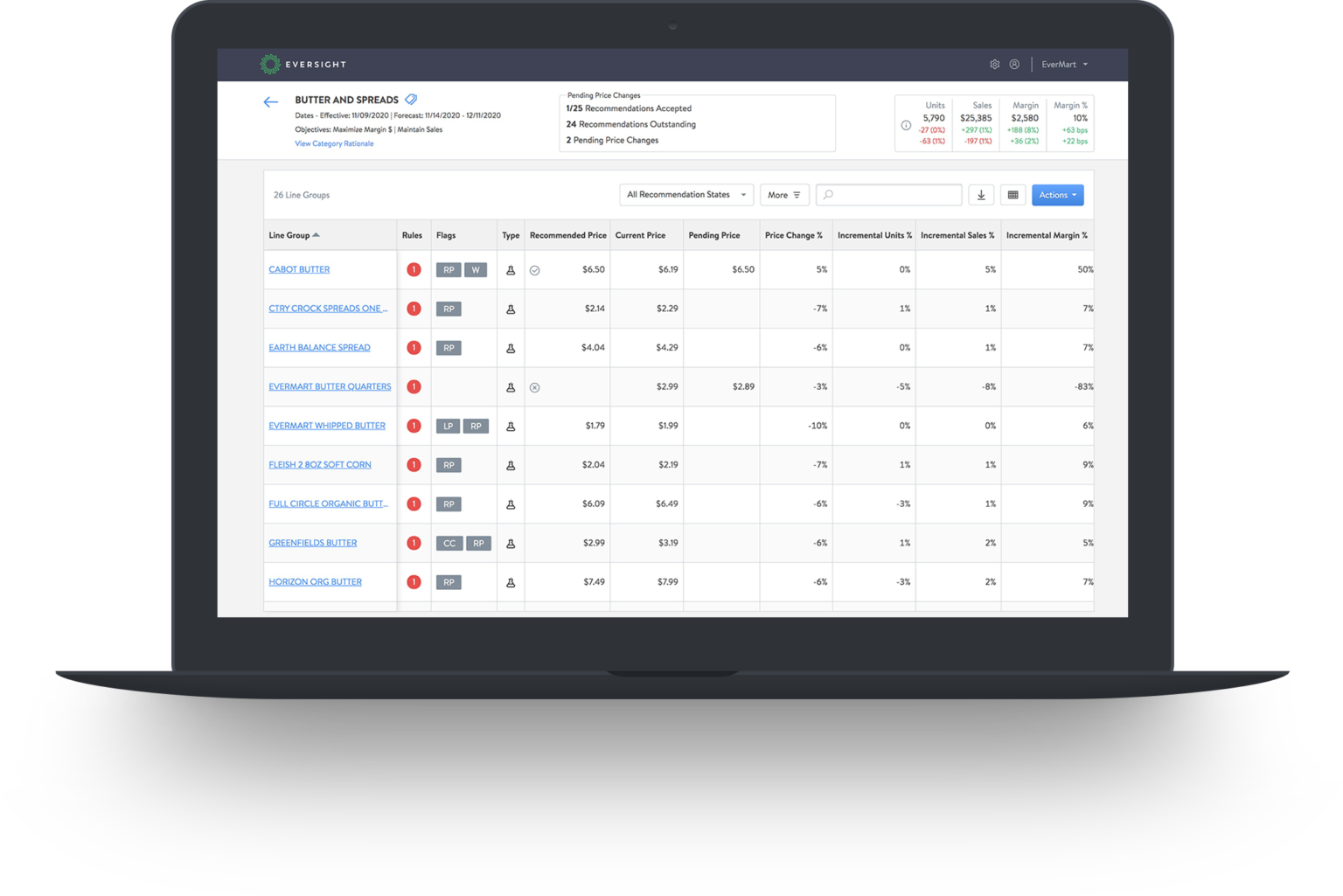Viewport: 1343px width, 896px height.
Task: Click inside the search field
Action: pos(888,194)
